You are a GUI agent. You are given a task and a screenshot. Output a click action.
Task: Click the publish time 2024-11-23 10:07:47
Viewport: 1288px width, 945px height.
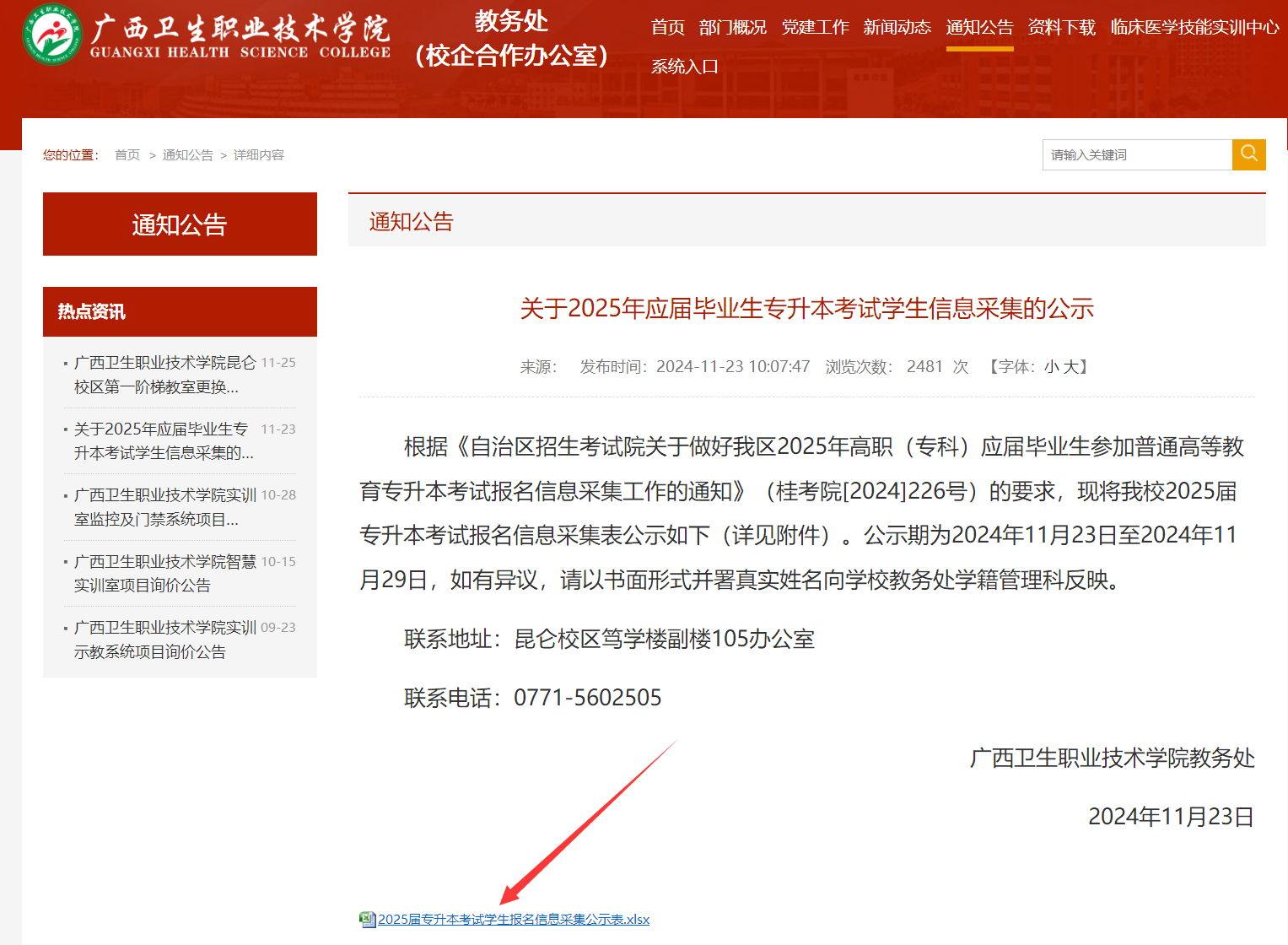point(733,366)
